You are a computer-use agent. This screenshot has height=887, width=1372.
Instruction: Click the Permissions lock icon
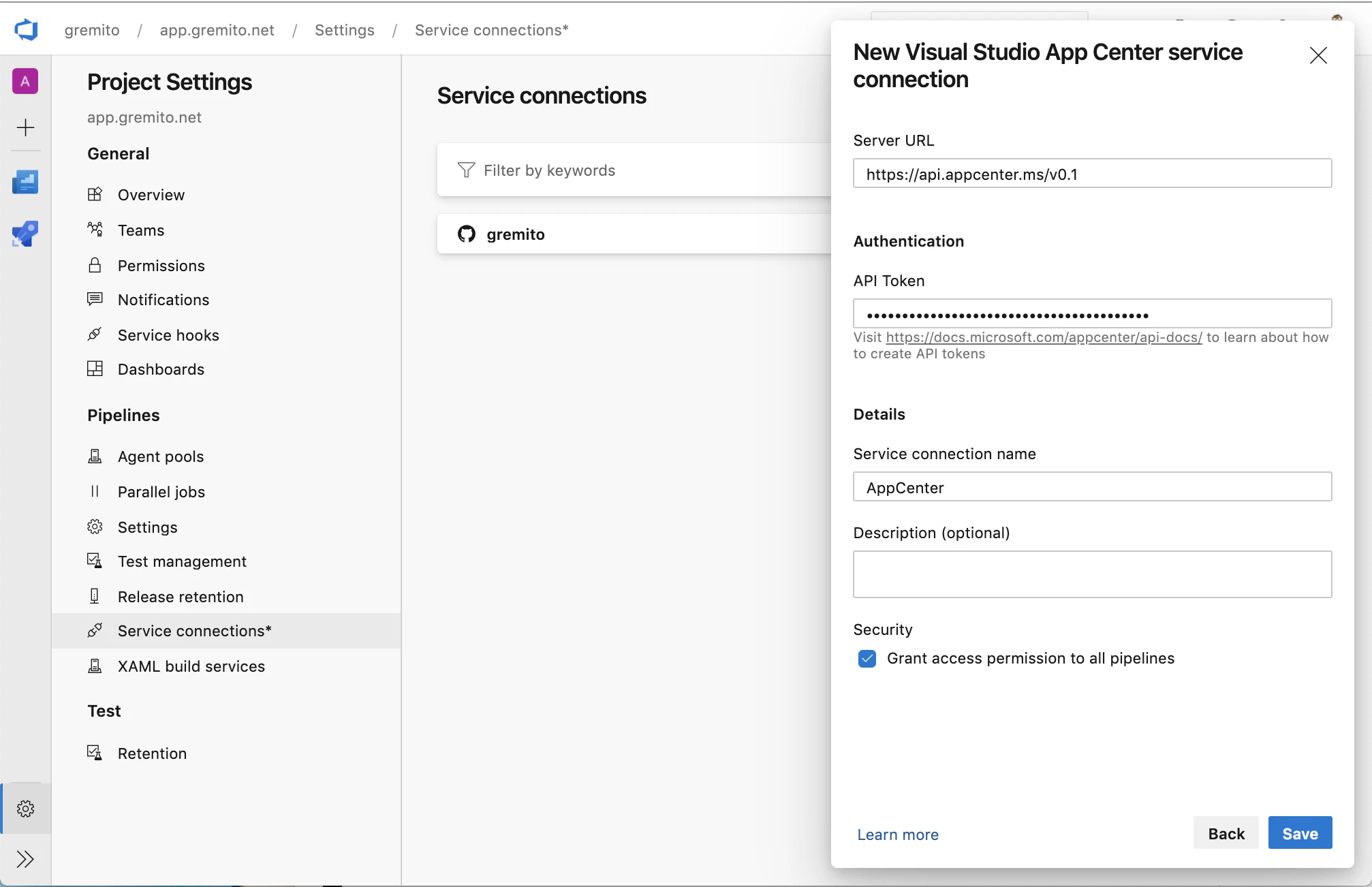pos(95,265)
